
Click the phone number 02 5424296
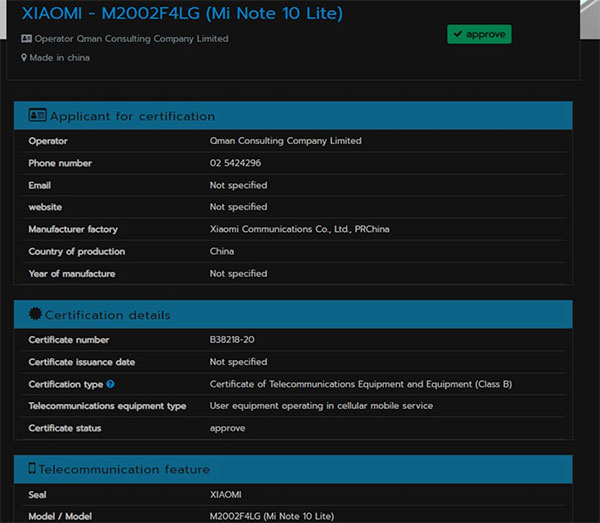point(235,163)
